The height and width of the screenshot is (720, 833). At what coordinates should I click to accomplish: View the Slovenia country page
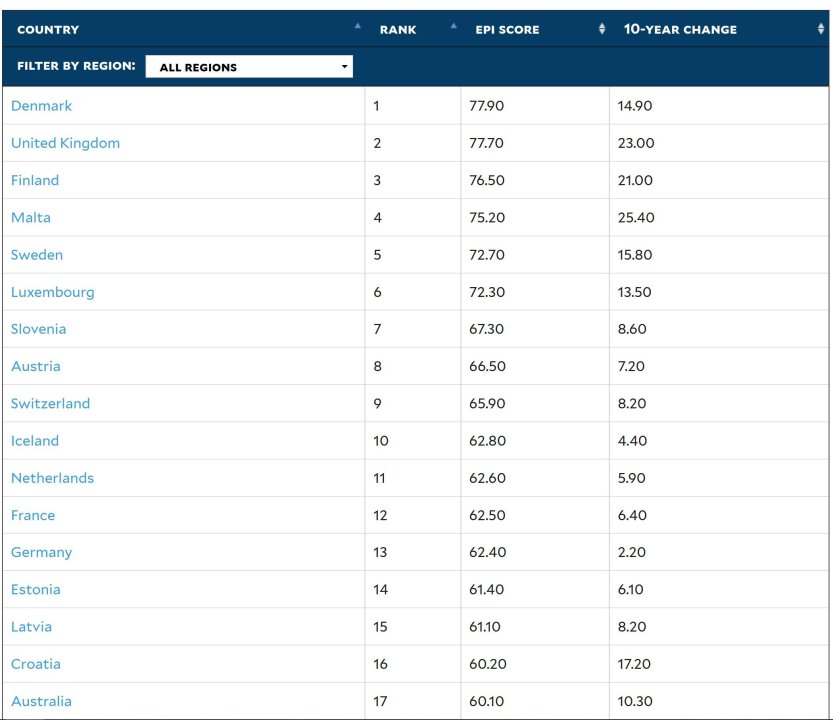coord(39,329)
